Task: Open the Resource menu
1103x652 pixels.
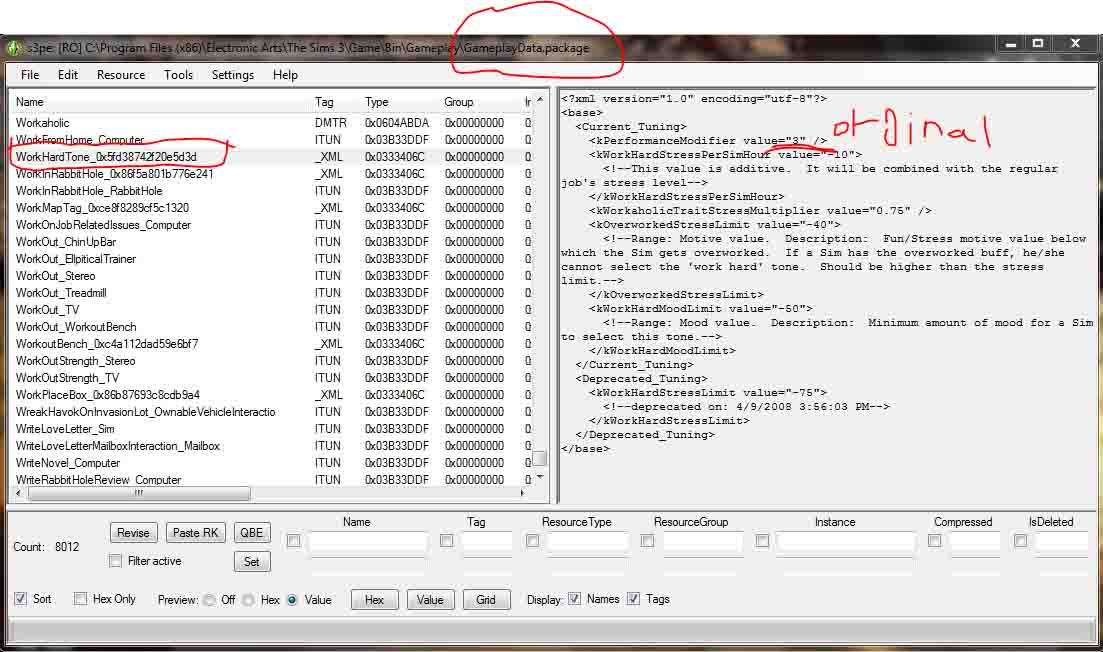Action: click(121, 75)
